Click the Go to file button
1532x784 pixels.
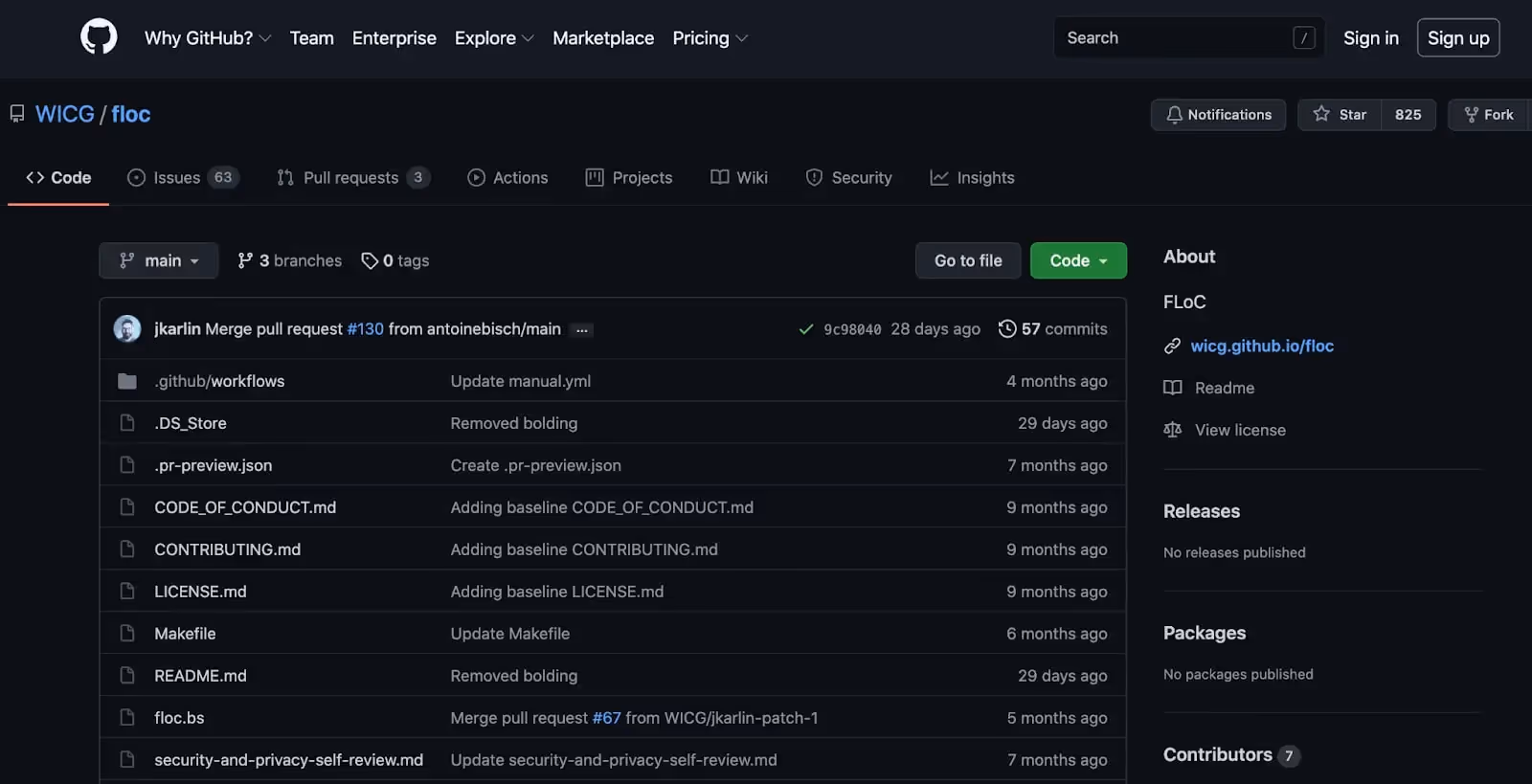click(968, 260)
